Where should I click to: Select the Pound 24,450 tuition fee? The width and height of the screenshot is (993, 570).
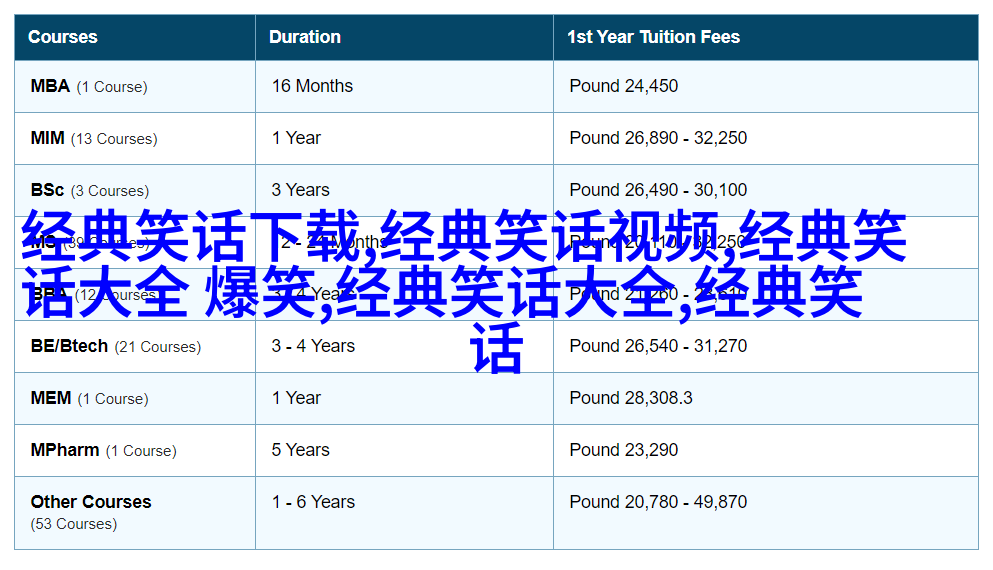coord(623,86)
